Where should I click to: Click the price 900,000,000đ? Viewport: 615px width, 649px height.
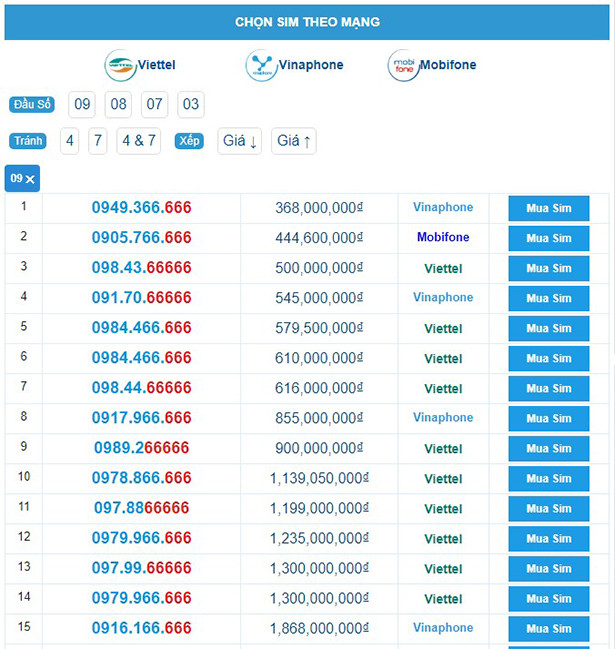[x=319, y=448]
